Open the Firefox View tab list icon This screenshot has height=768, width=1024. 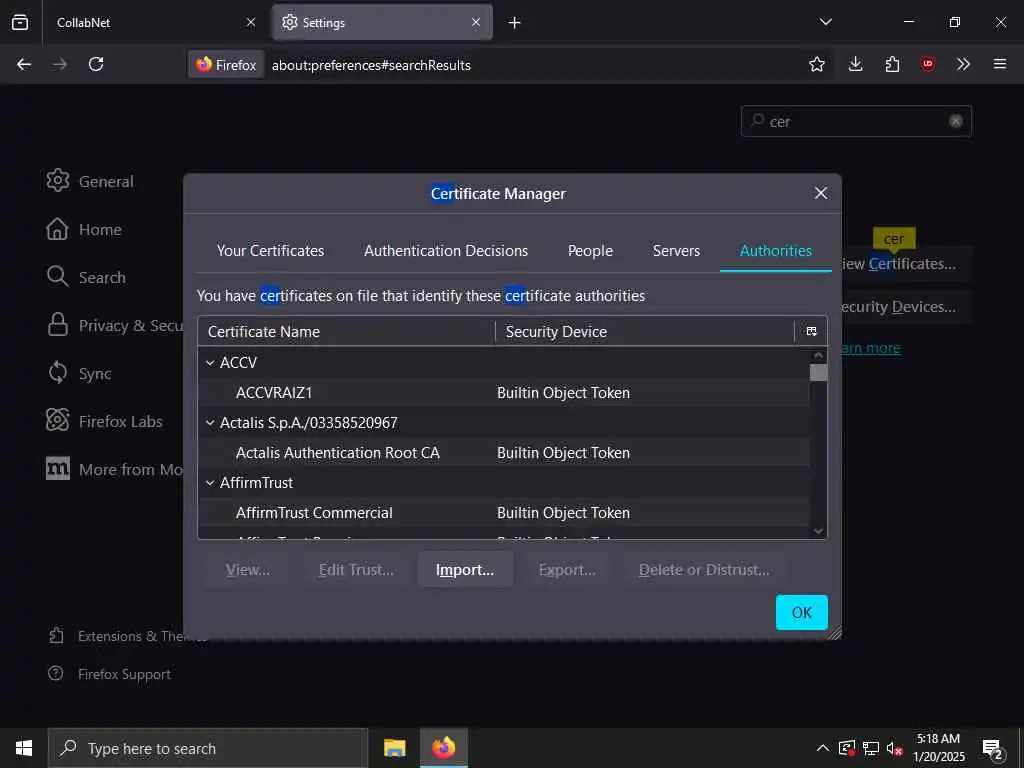click(20, 22)
